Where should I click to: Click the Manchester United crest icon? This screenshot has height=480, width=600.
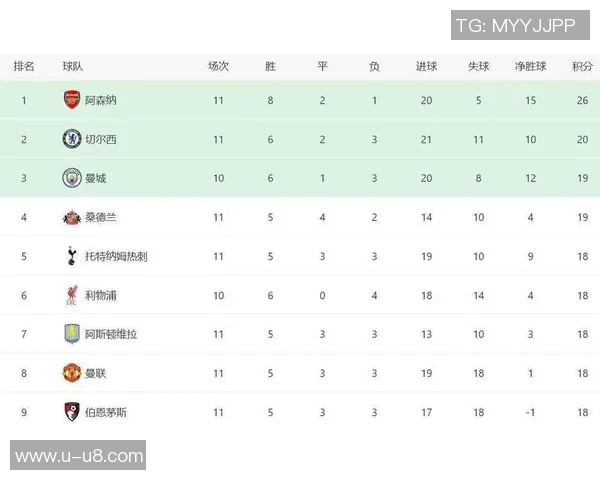point(72,373)
